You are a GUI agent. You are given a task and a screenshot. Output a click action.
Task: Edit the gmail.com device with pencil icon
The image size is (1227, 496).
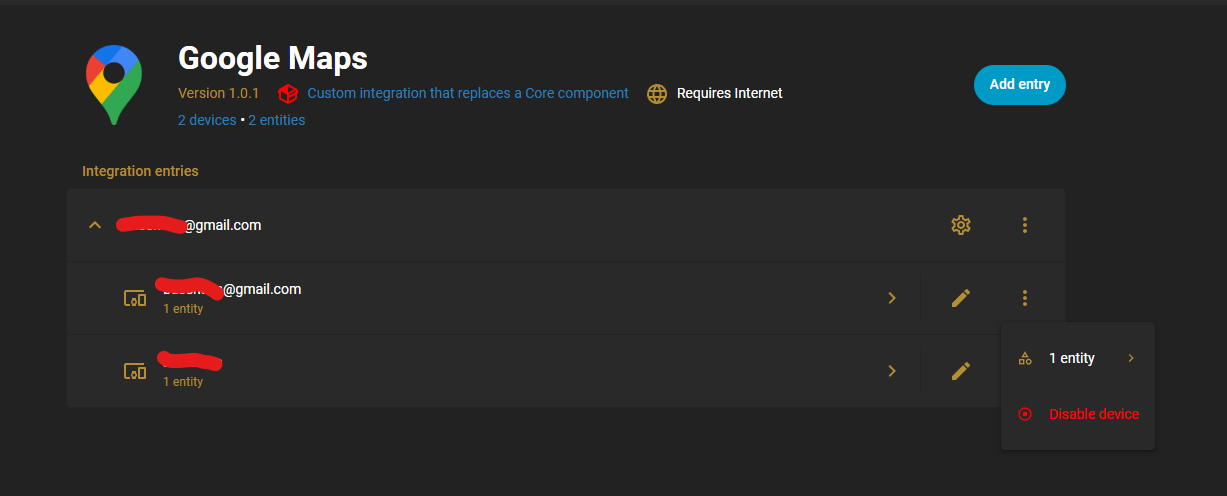(x=961, y=298)
